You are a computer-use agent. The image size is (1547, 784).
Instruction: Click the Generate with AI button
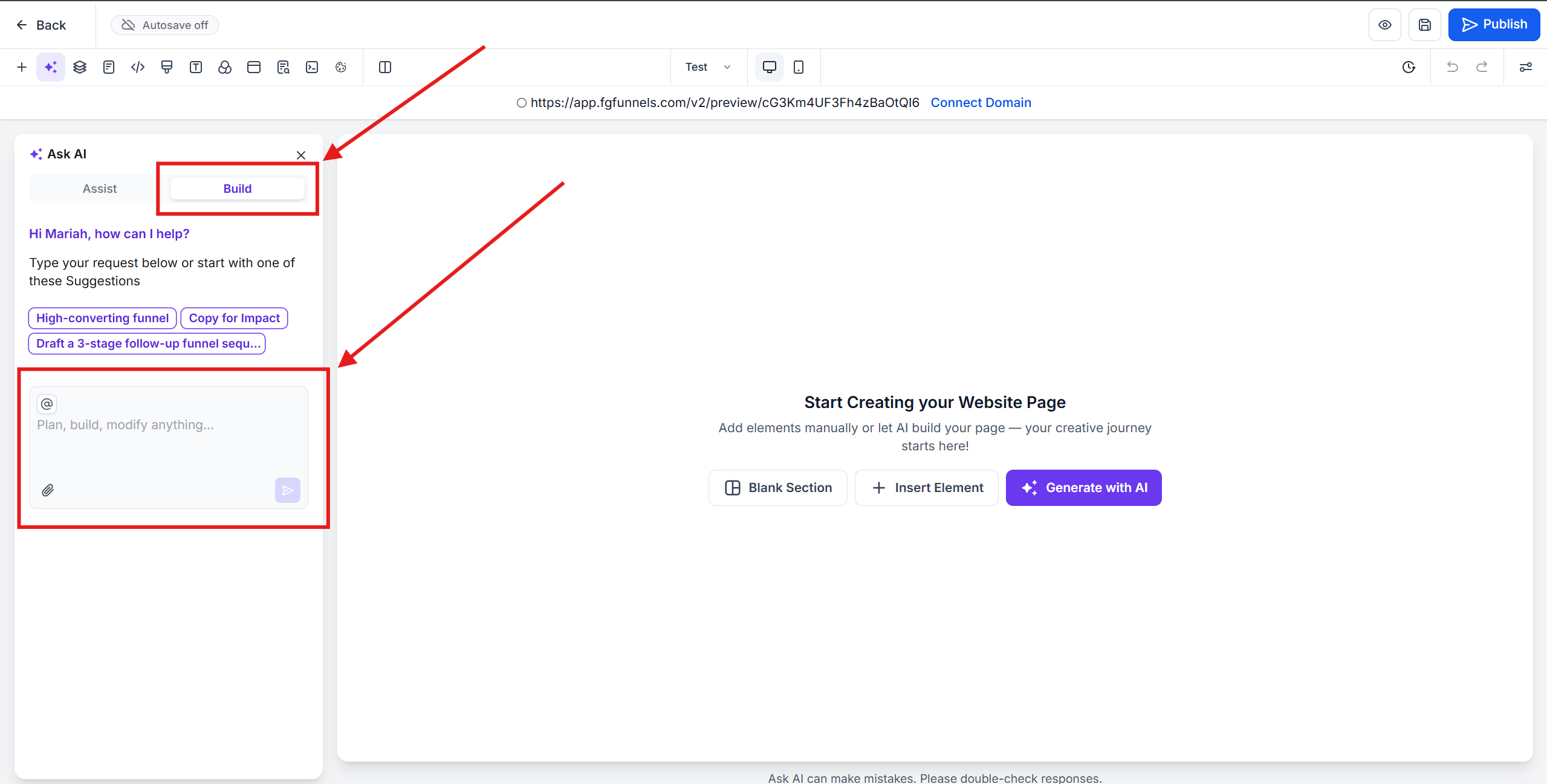click(x=1083, y=488)
